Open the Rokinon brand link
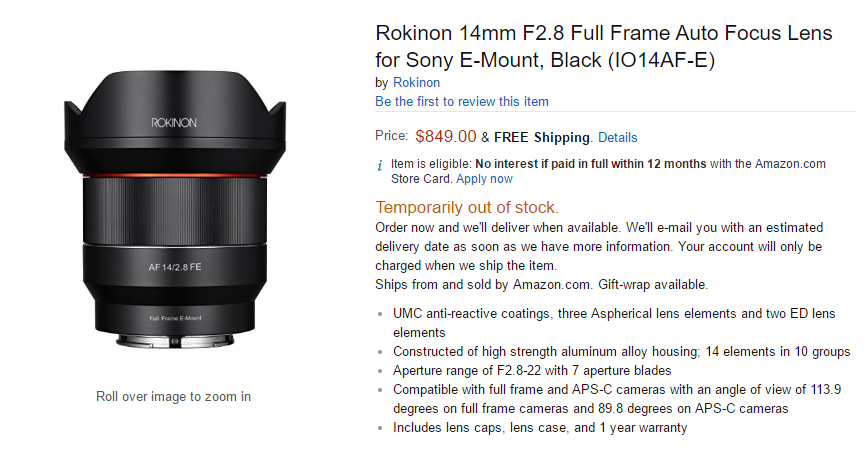The image size is (865, 449). point(416,83)
